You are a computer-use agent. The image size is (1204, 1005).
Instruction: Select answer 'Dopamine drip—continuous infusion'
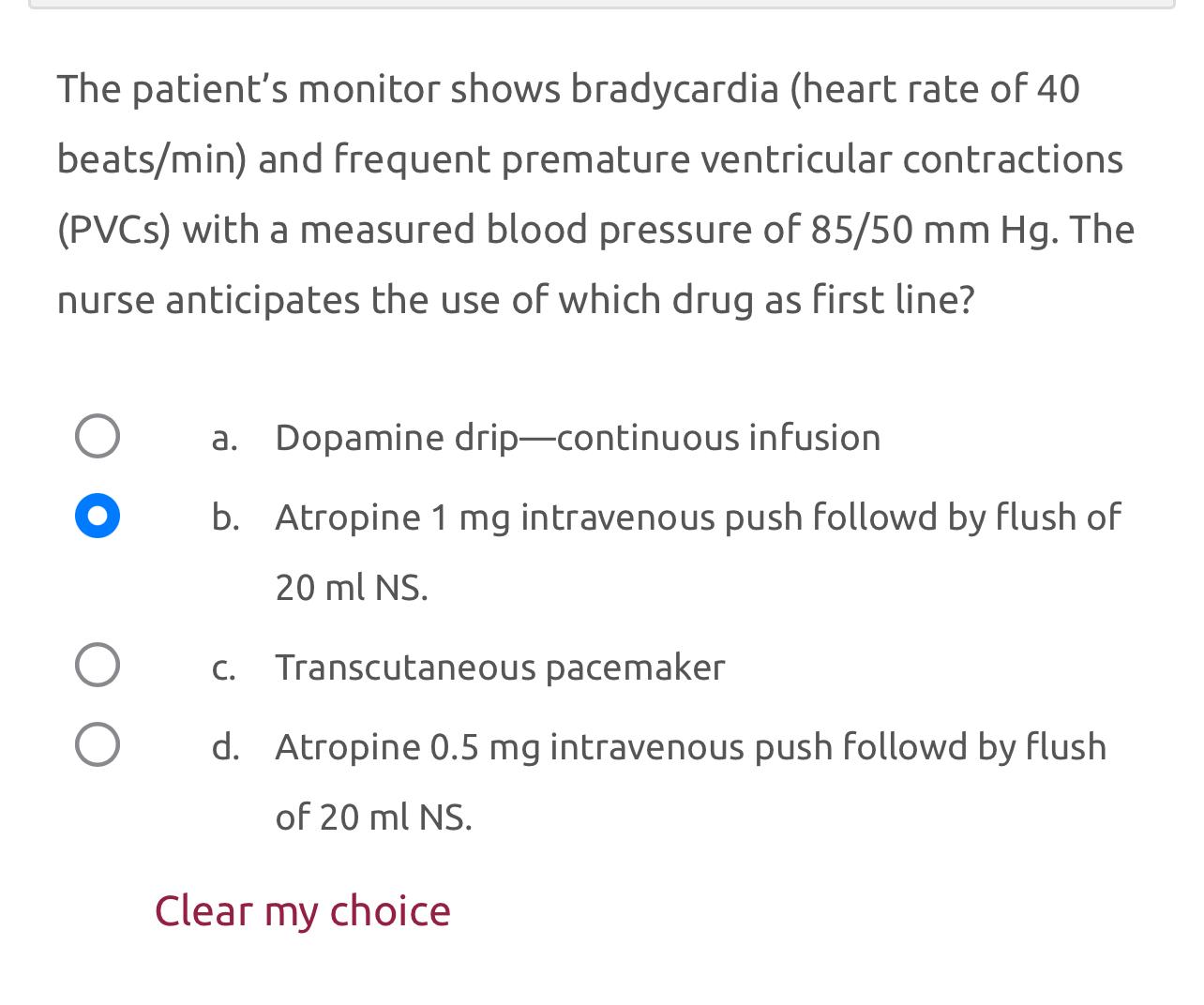[578, 437]
